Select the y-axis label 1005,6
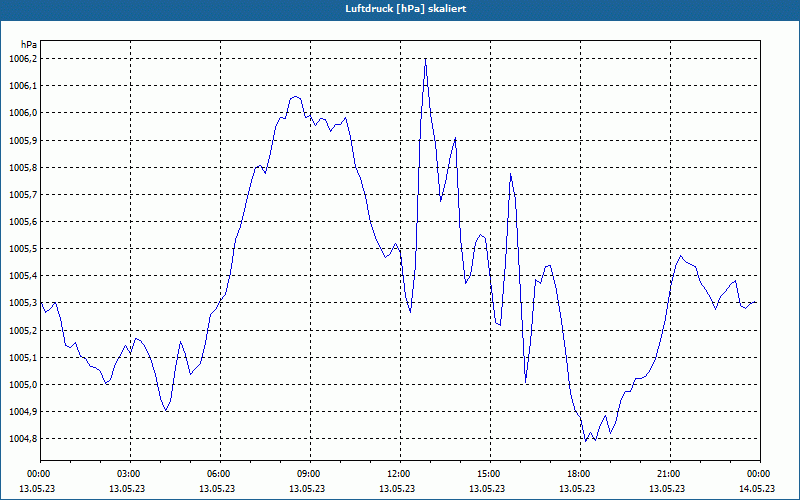 23,221
